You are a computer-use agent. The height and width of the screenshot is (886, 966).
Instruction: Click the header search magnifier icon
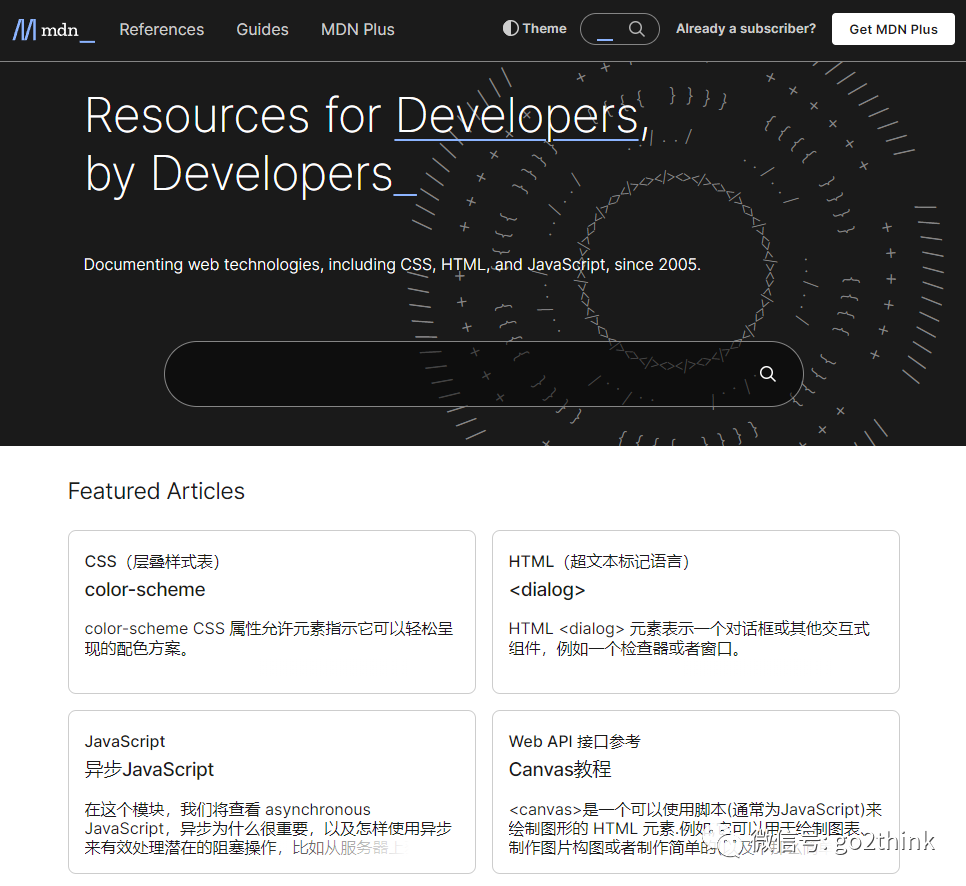tap(636, 29)
